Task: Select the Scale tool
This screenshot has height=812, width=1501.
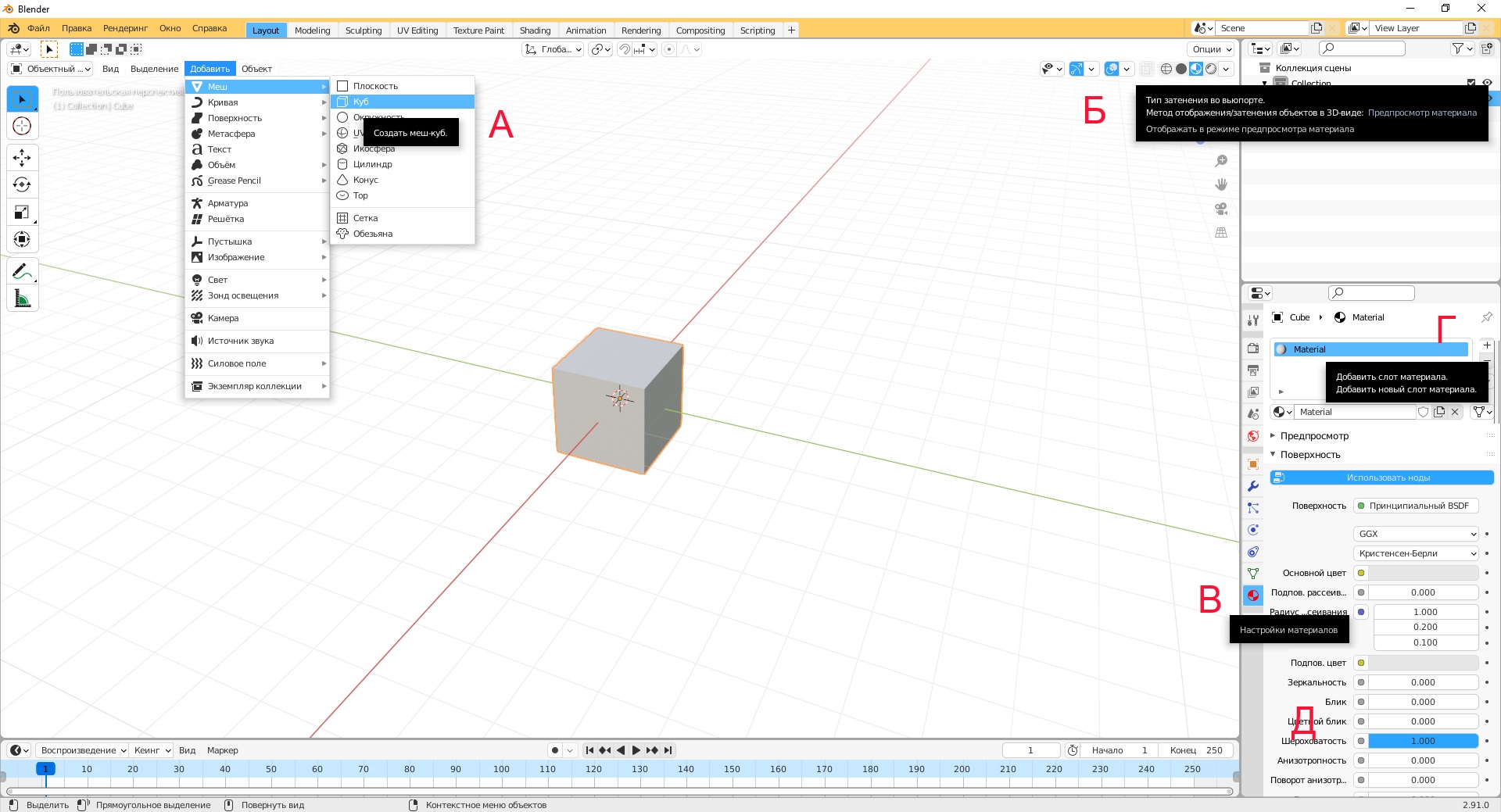Action: pos(22,213)
